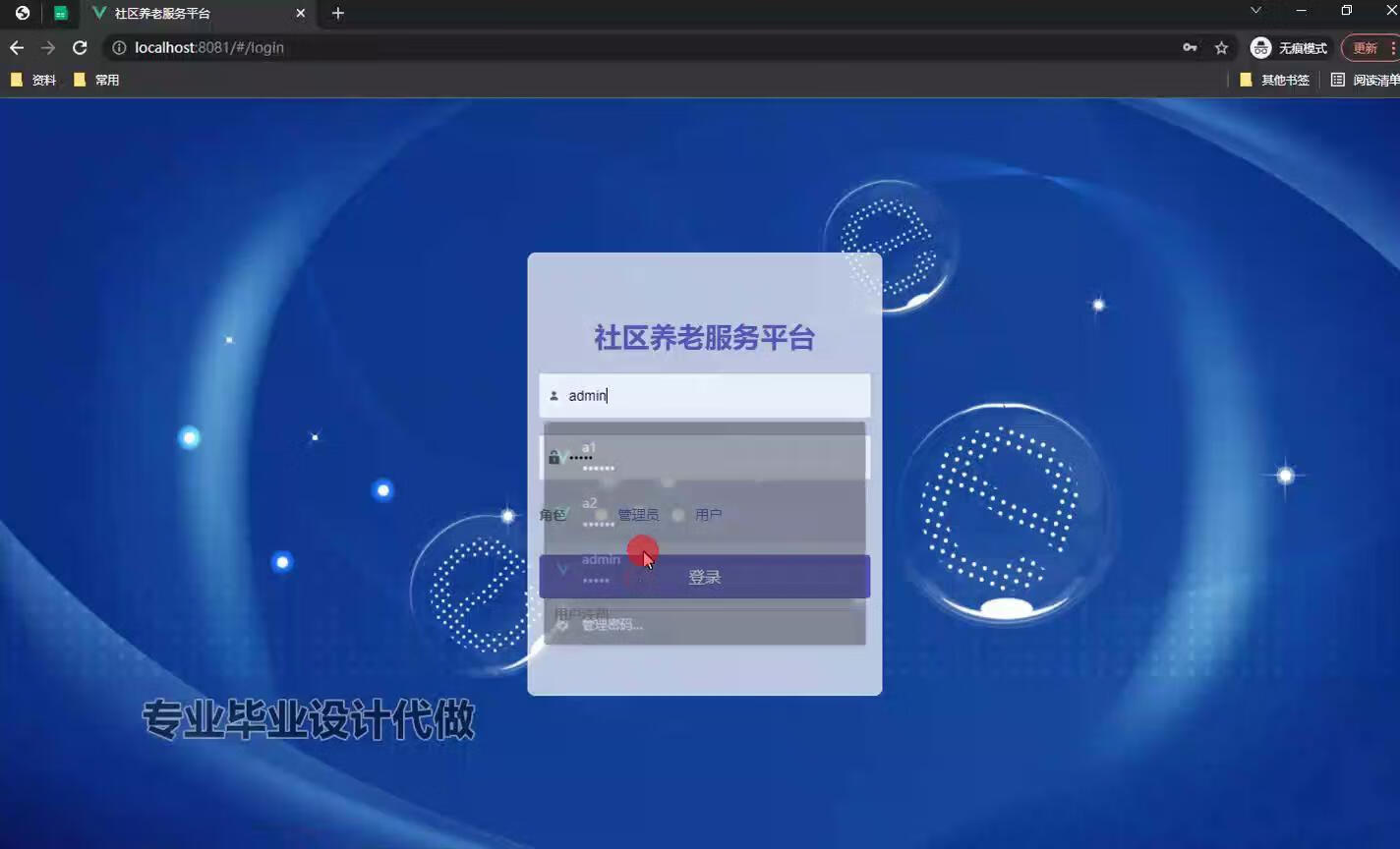
Task: Go back using the browser back arrow
Action: 17,47
